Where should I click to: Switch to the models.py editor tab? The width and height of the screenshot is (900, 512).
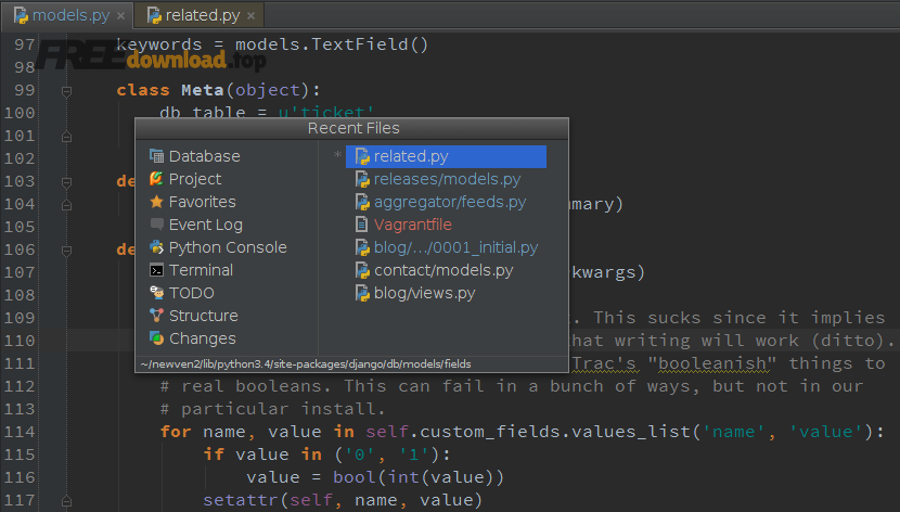[x=67, y=15]
